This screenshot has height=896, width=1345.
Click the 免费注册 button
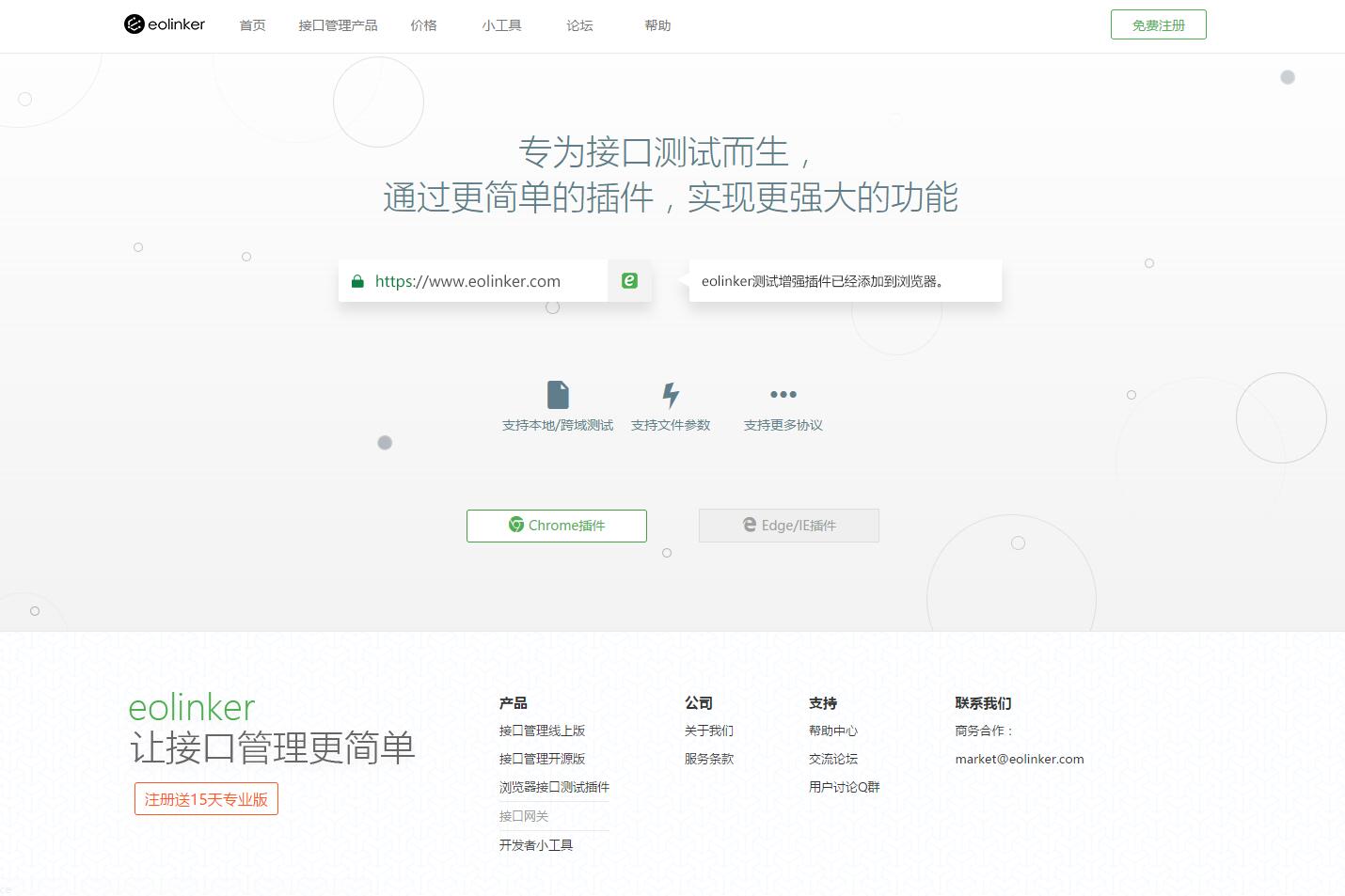pyautogui.click(x=1158, y=25)
